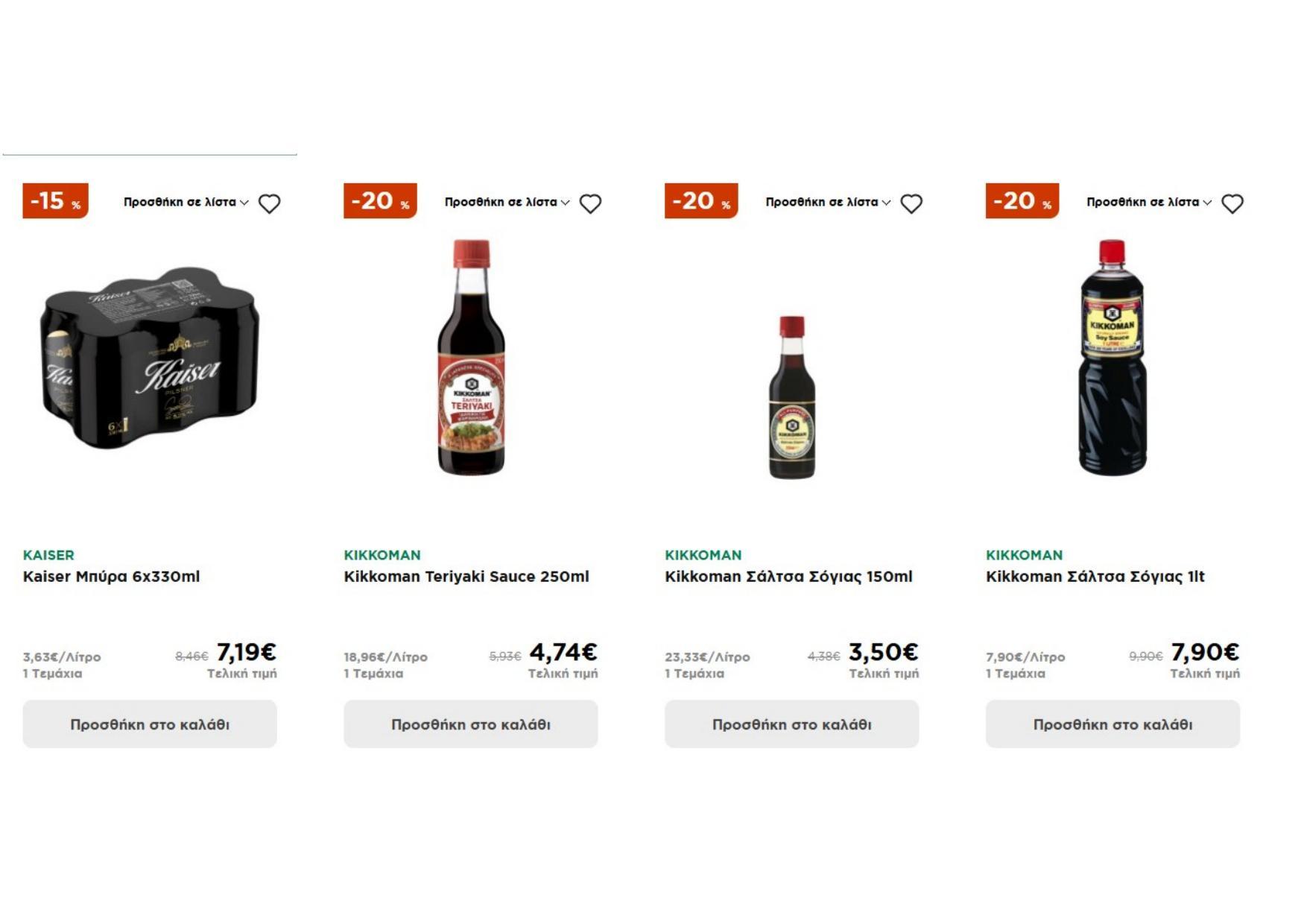
Task: Toggle wishlist heart for Kikkoman 150ml soy sauce
Action: (911, 203)
